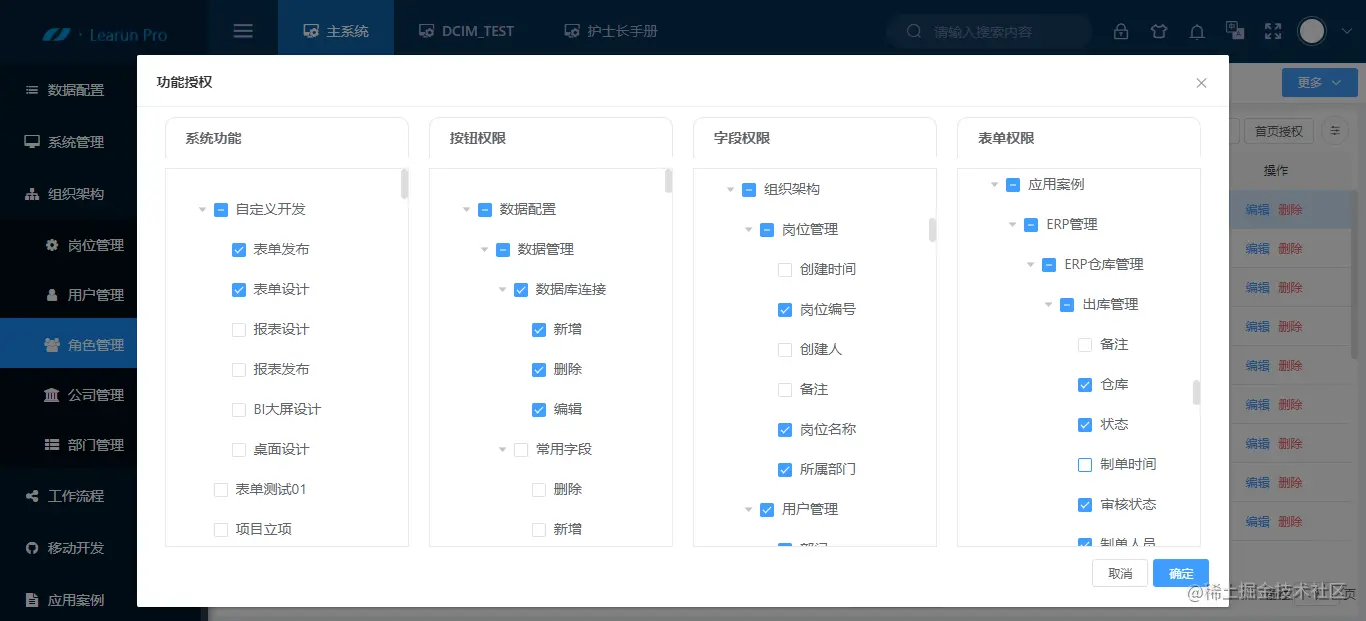Click the 确定 confirm button
The image size is (1366, 621).
pyautogui.click(x=1180, y=573)
